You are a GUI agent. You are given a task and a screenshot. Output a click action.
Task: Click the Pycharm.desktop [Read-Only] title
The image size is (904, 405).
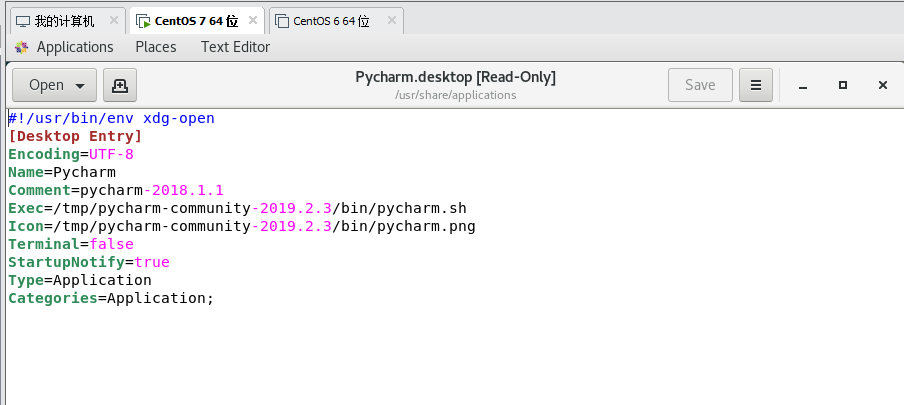(x=455, y=77)
